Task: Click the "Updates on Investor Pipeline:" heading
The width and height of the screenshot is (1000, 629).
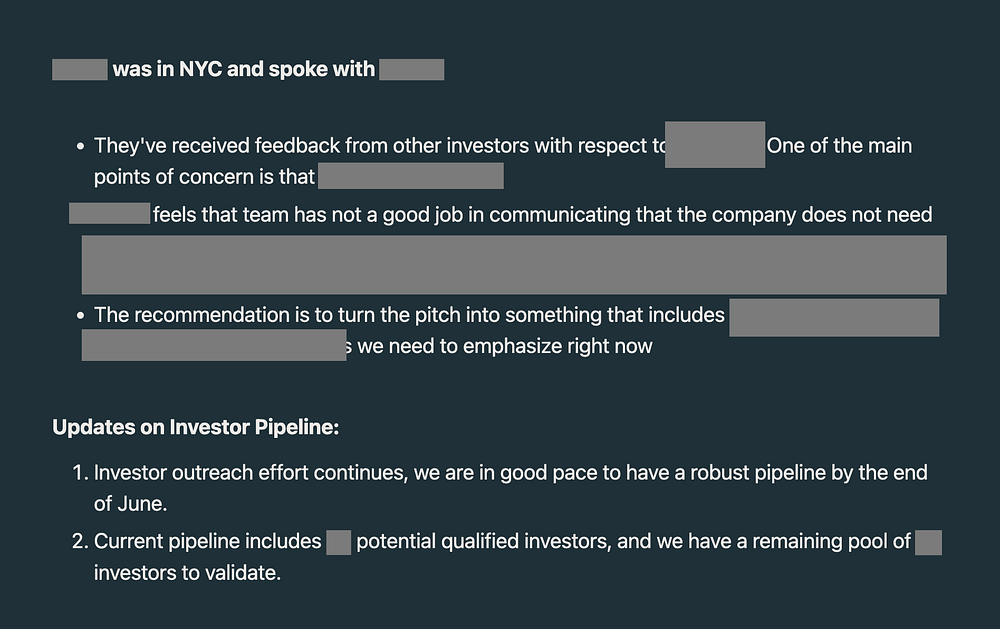Action: click(x=196, y=428)
